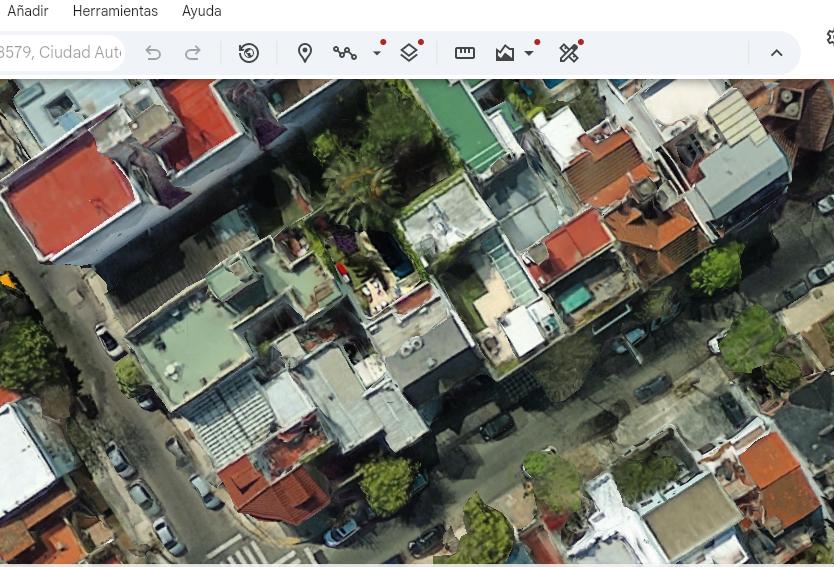This screenshot has height=567, width=834.
Task: Open settings gear at top right
Action: point(830,36)
